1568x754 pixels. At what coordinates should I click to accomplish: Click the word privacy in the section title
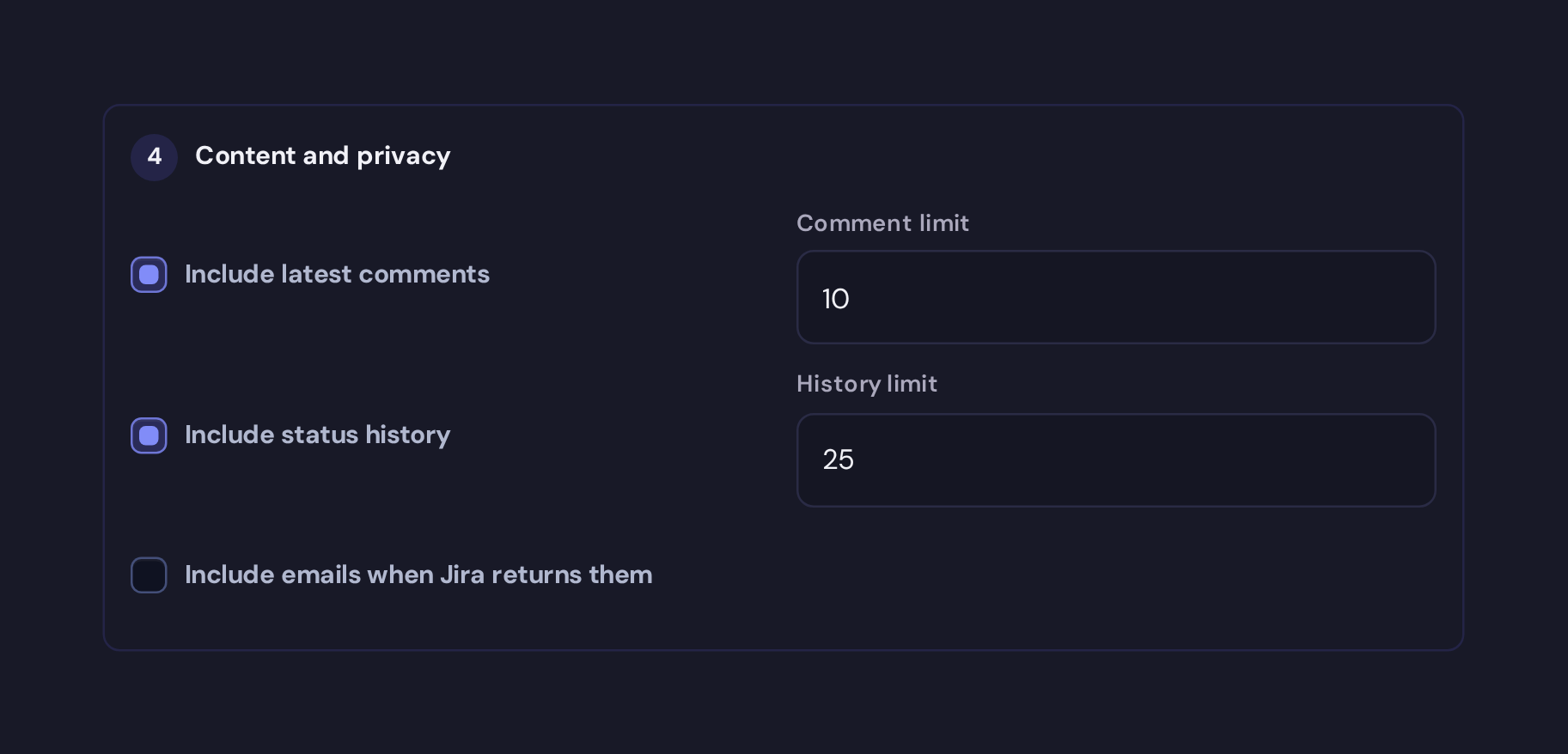coord(403,156)
